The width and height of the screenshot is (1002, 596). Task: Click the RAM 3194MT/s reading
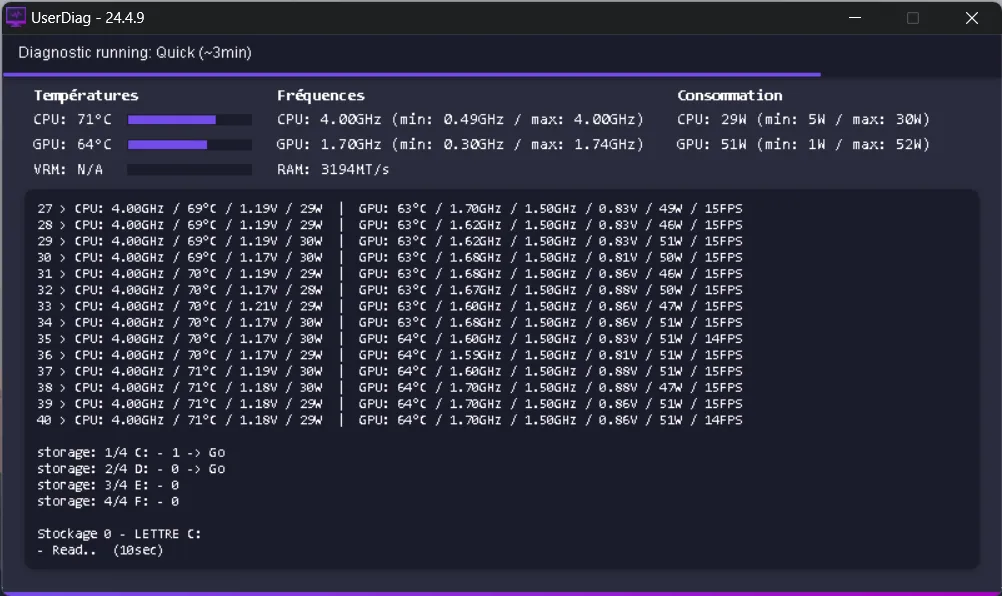[333, 170]
